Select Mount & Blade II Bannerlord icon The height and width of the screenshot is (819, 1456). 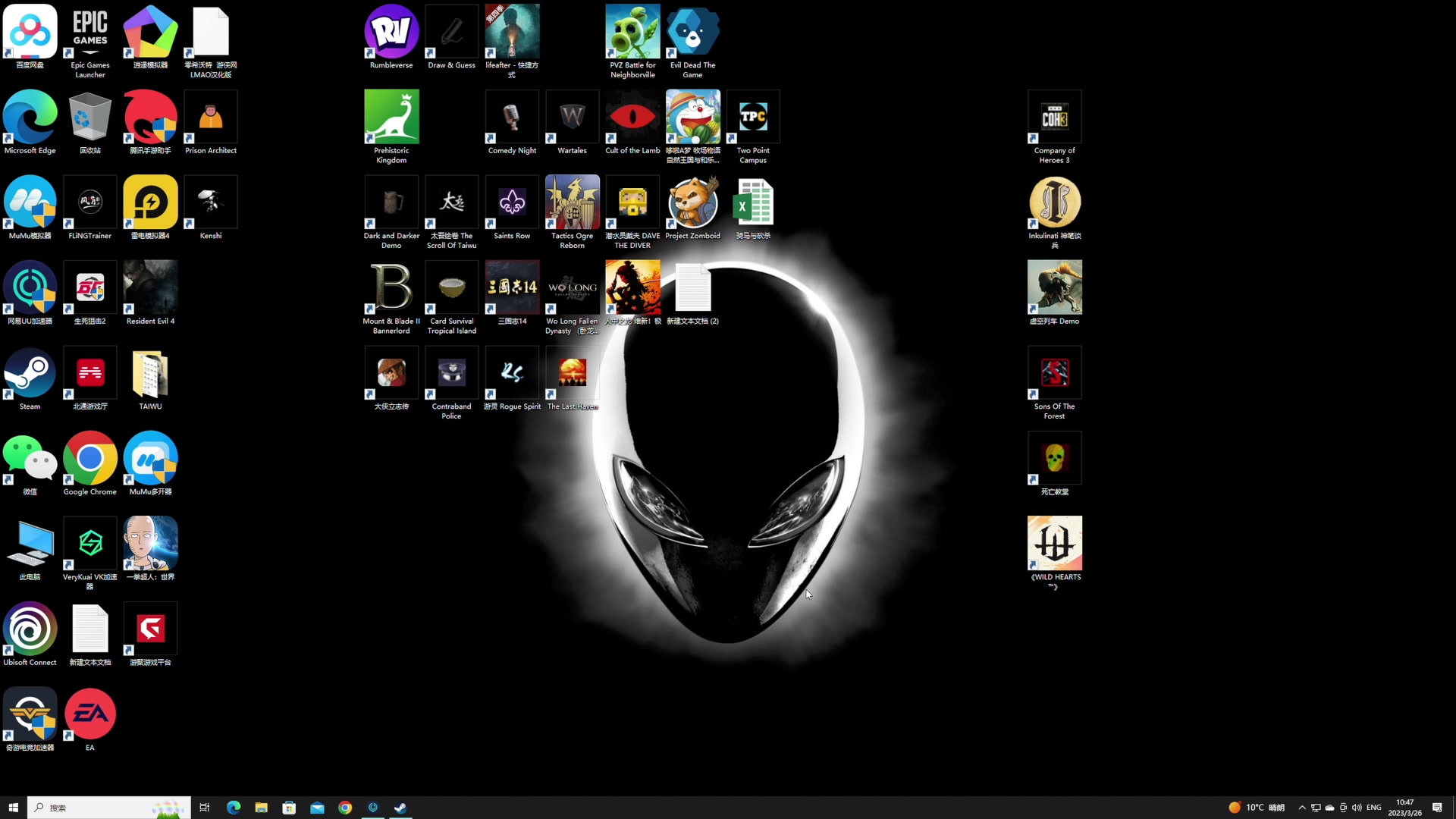[391, 297]
